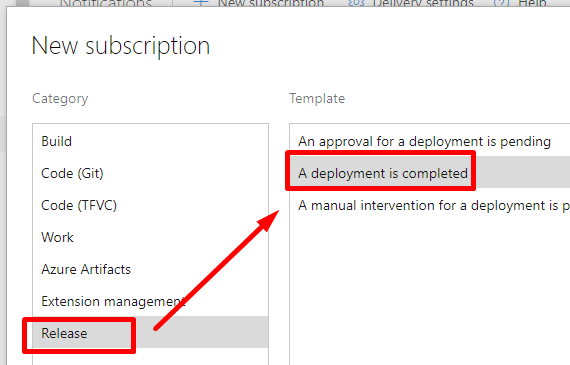Choose the Work category
The width and height of the screenshot is (570, 365).
tap(150, 237)
